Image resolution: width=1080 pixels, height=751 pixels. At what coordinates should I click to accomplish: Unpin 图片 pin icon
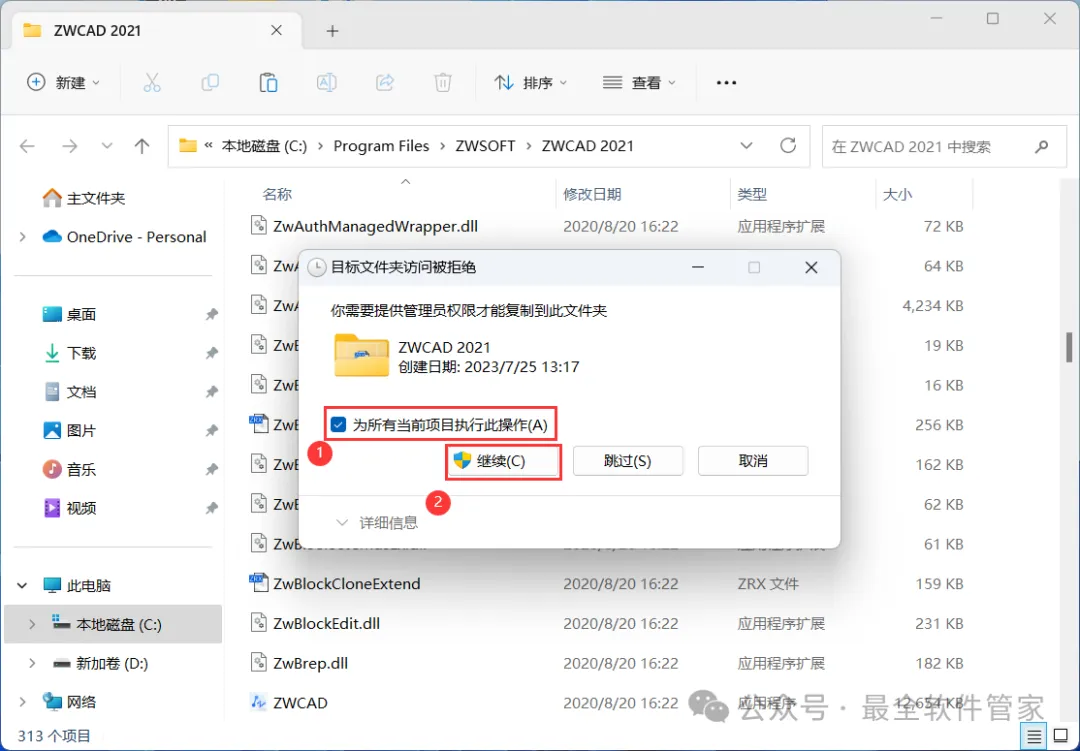tap(211, 431)
